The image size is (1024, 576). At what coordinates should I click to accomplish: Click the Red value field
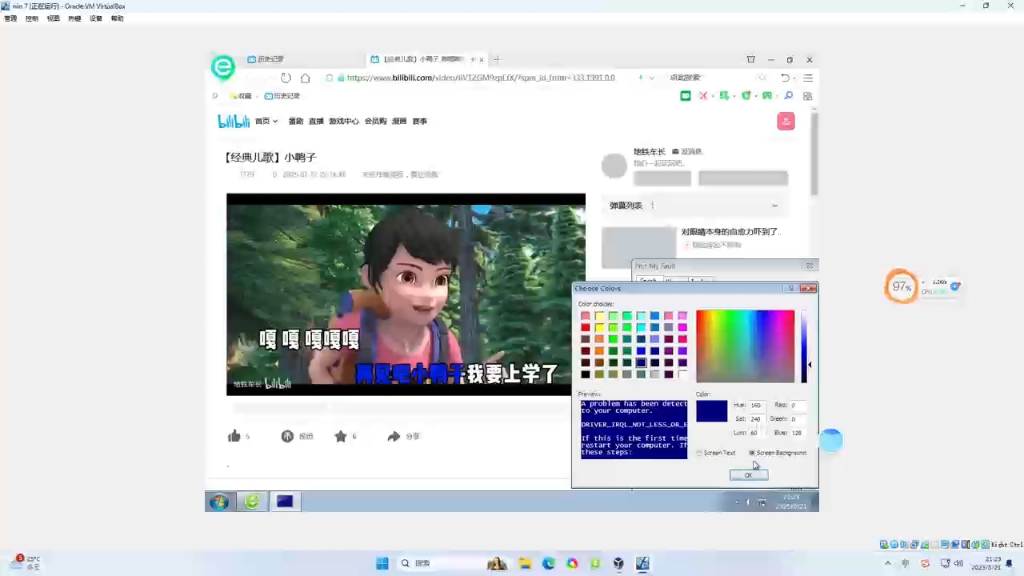coord(797,406)
